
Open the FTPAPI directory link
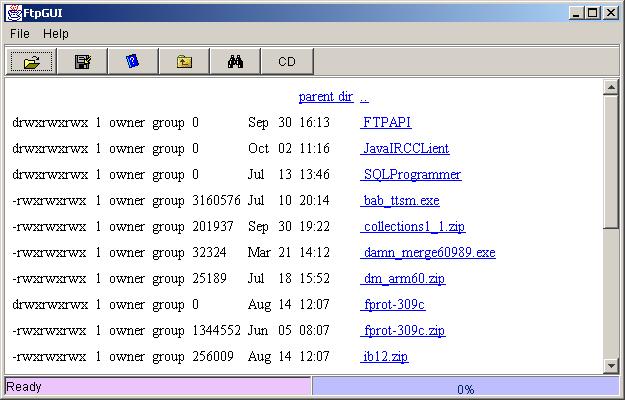click(386, 123)
